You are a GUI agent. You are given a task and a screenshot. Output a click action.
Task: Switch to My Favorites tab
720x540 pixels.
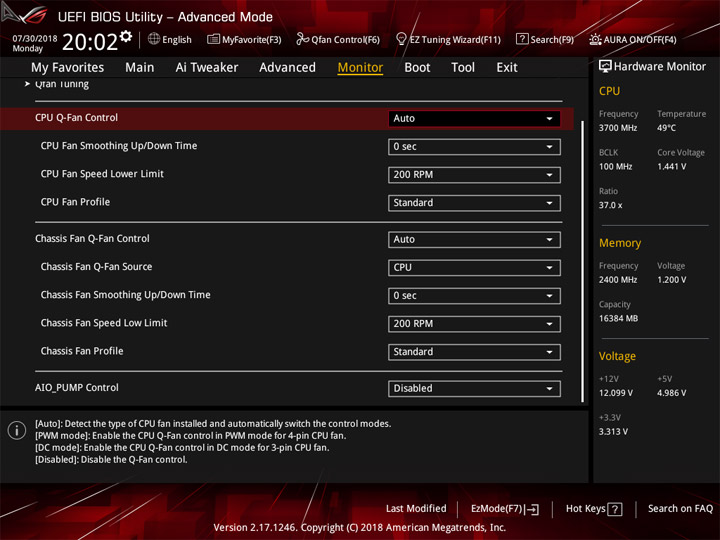click(68, 68)
